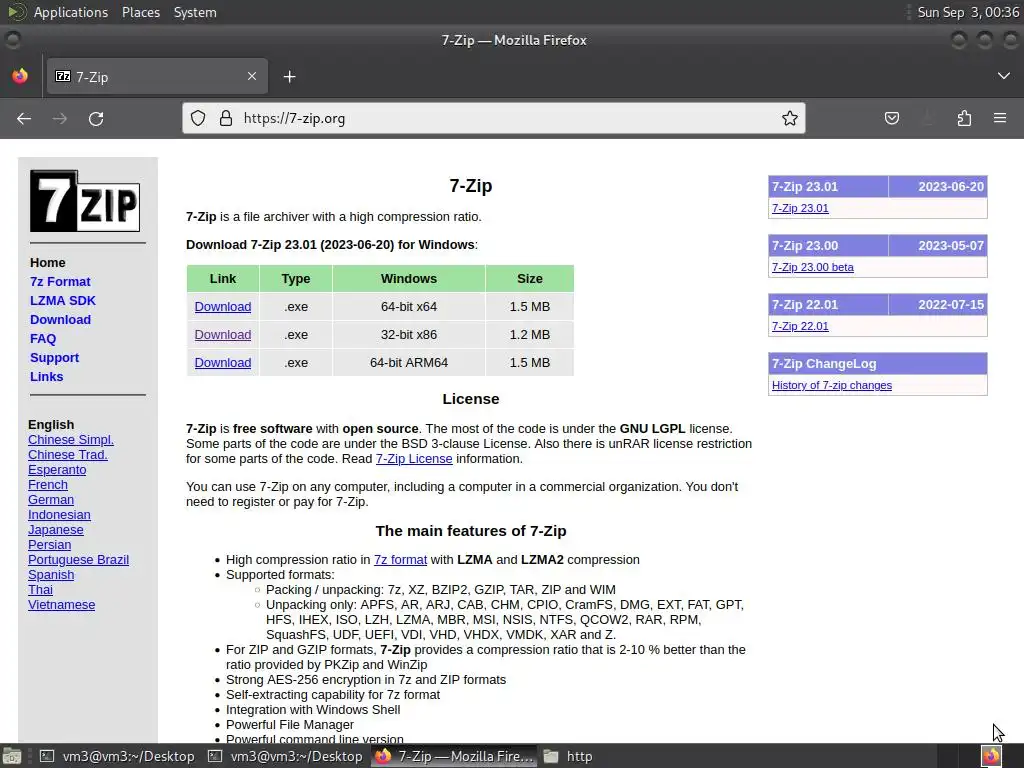Open Firefox hamburger application menu
Image resolution: width=1024 pixels, height=768 pixels.
(1000, 118)
